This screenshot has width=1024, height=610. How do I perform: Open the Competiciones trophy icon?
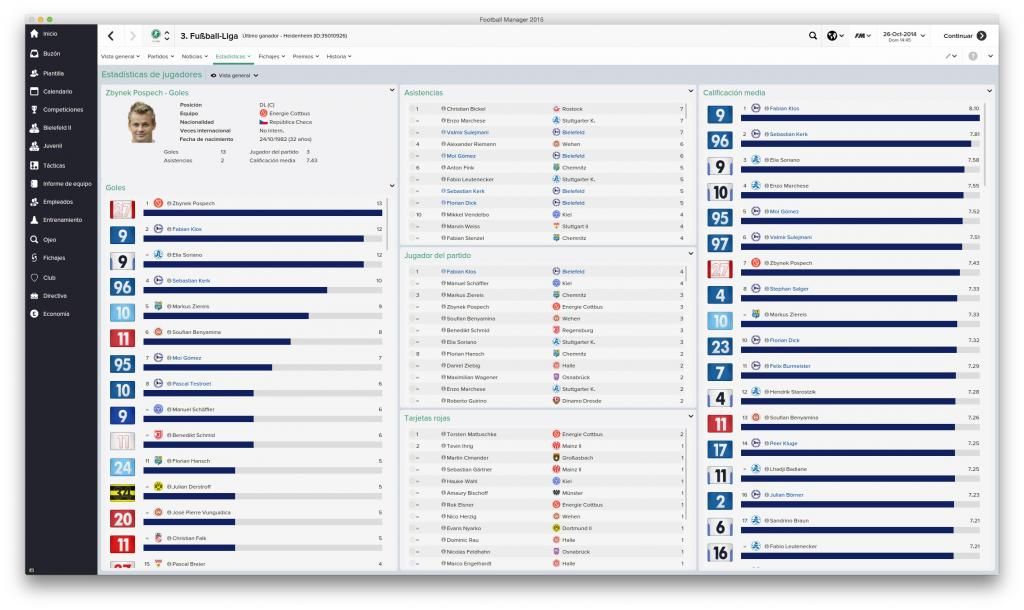point(34,110)
